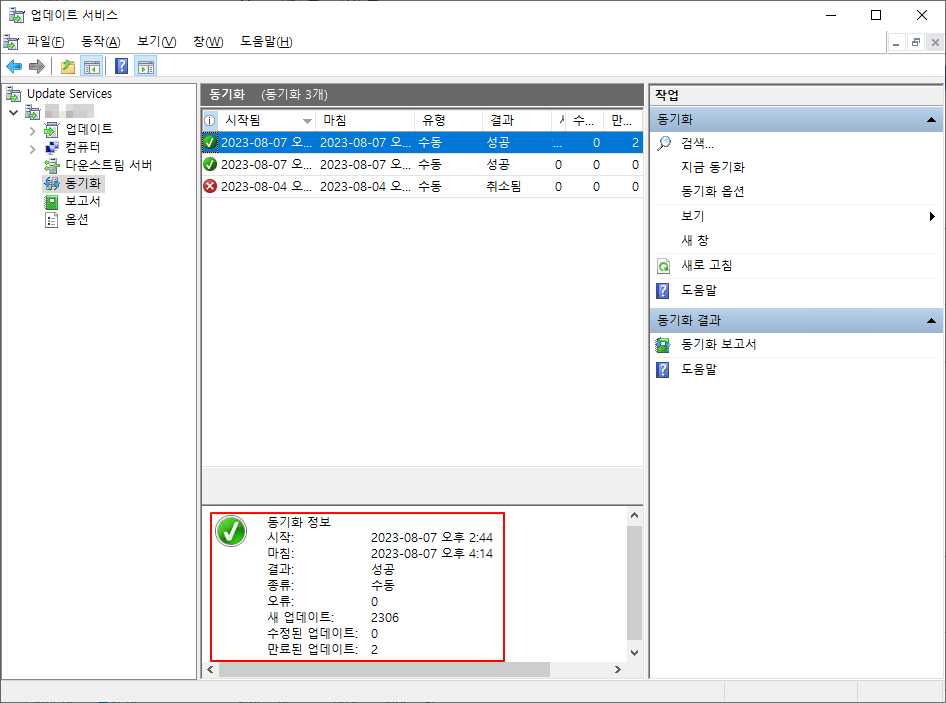The image size is (946, 703).
Task: Click the menu bar system icon beside 파일
Action: [x=11, y=42]
